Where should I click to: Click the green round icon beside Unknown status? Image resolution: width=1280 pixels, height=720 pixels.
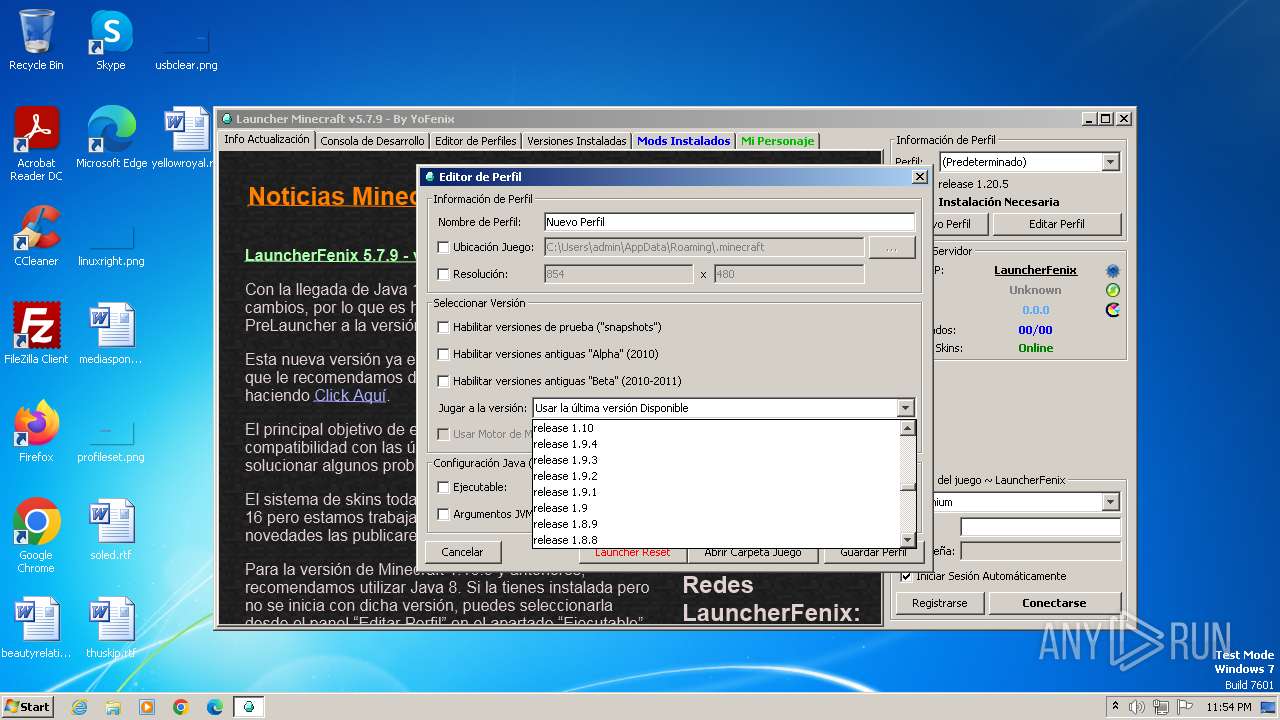(x=1112, y=290)
